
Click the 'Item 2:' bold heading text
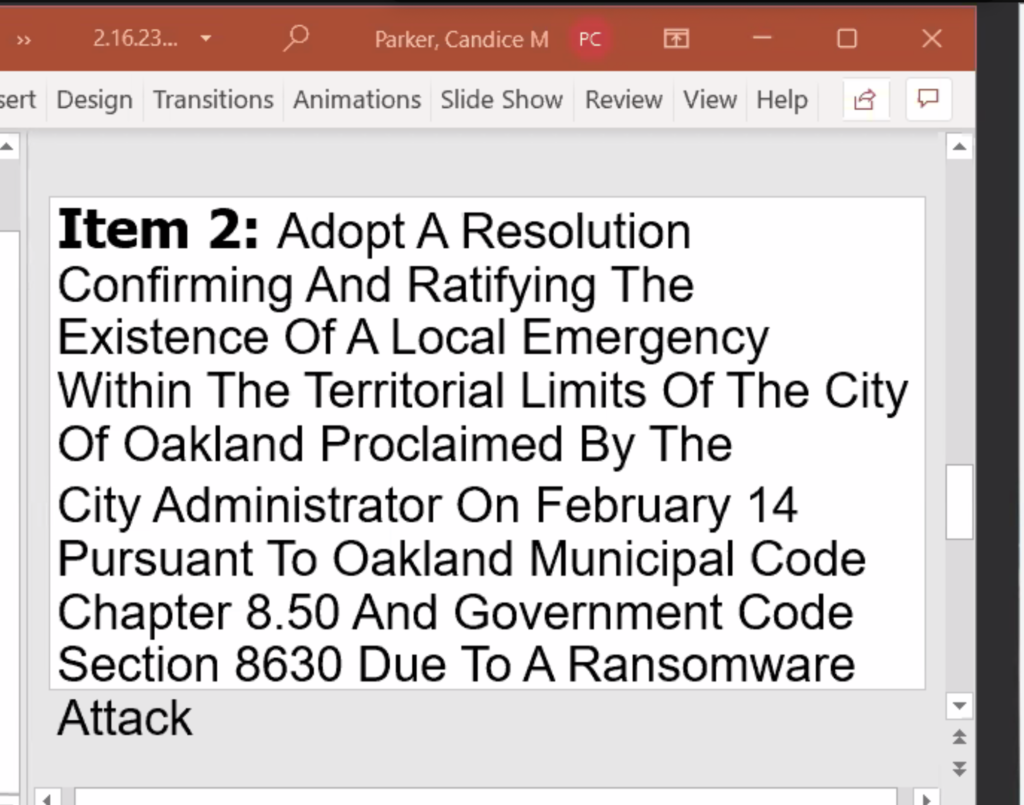pyautogui.click(x=159, y=229)
